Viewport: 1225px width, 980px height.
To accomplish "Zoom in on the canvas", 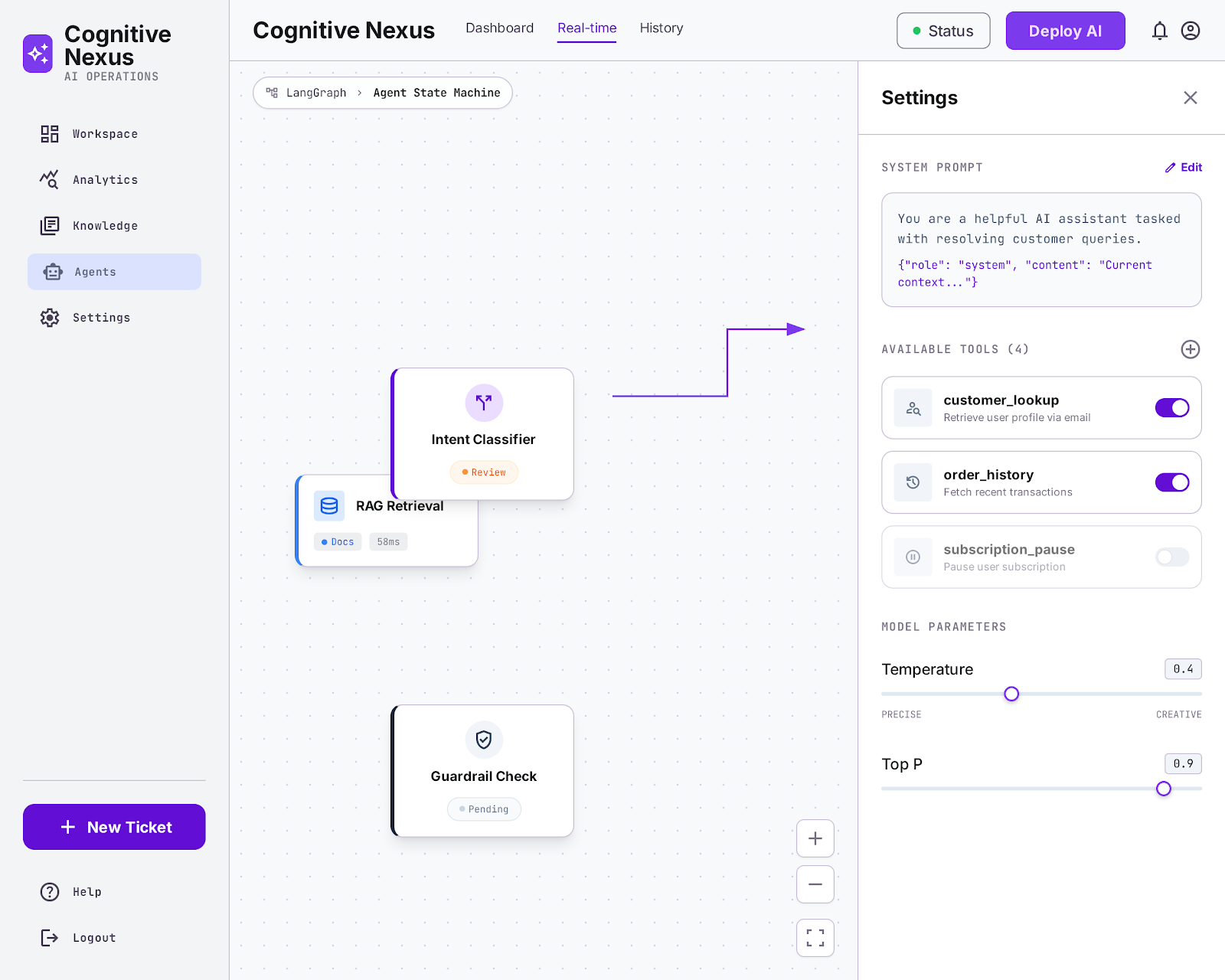I will point(815,838).
